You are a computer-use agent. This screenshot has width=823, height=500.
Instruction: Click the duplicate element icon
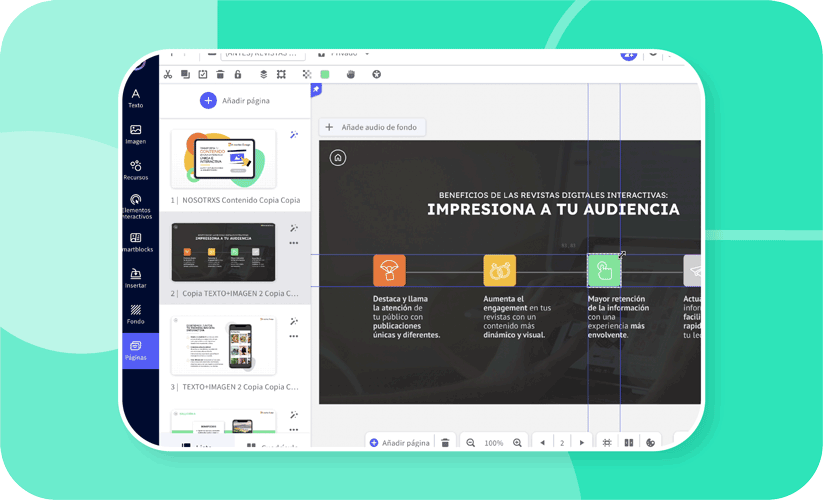click(x=185, y=75)
